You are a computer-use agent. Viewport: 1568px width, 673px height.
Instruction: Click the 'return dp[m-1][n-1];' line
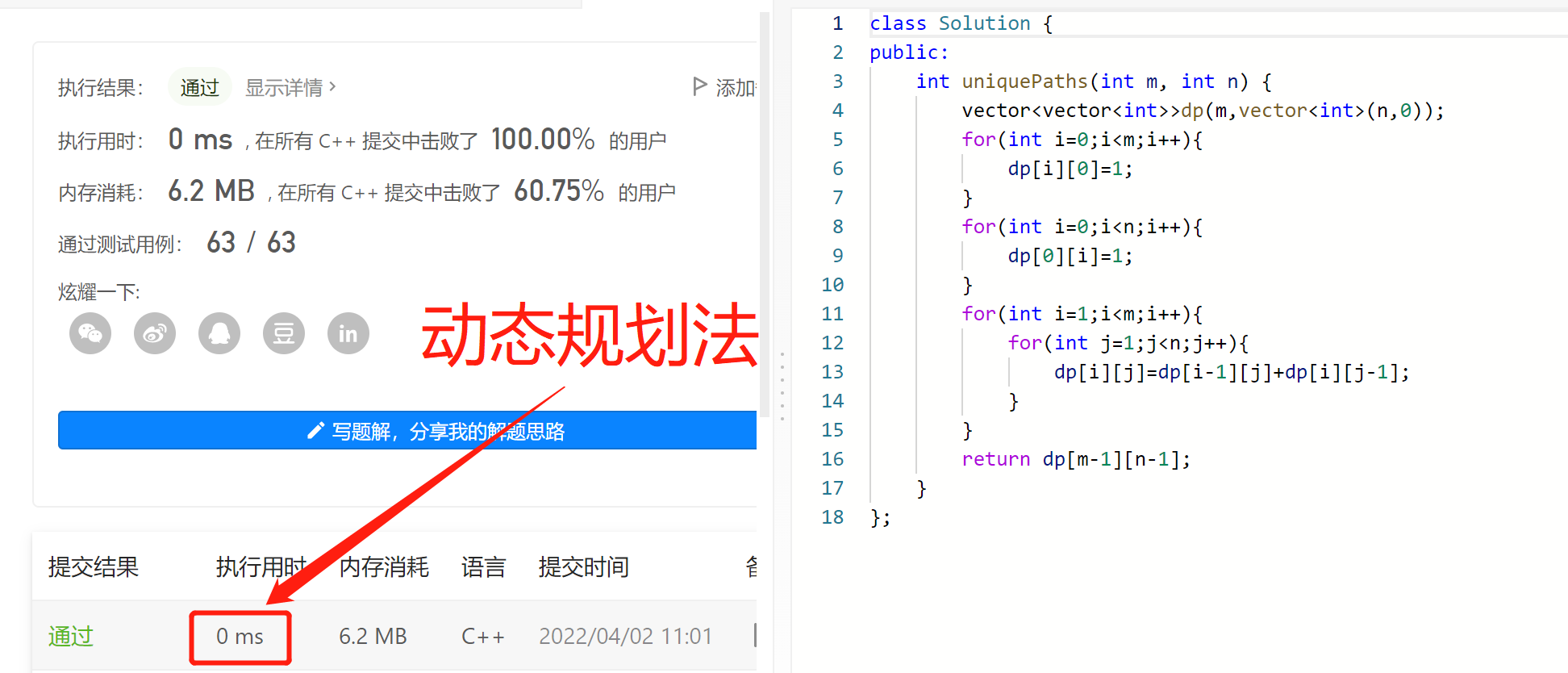point(1076,459)
